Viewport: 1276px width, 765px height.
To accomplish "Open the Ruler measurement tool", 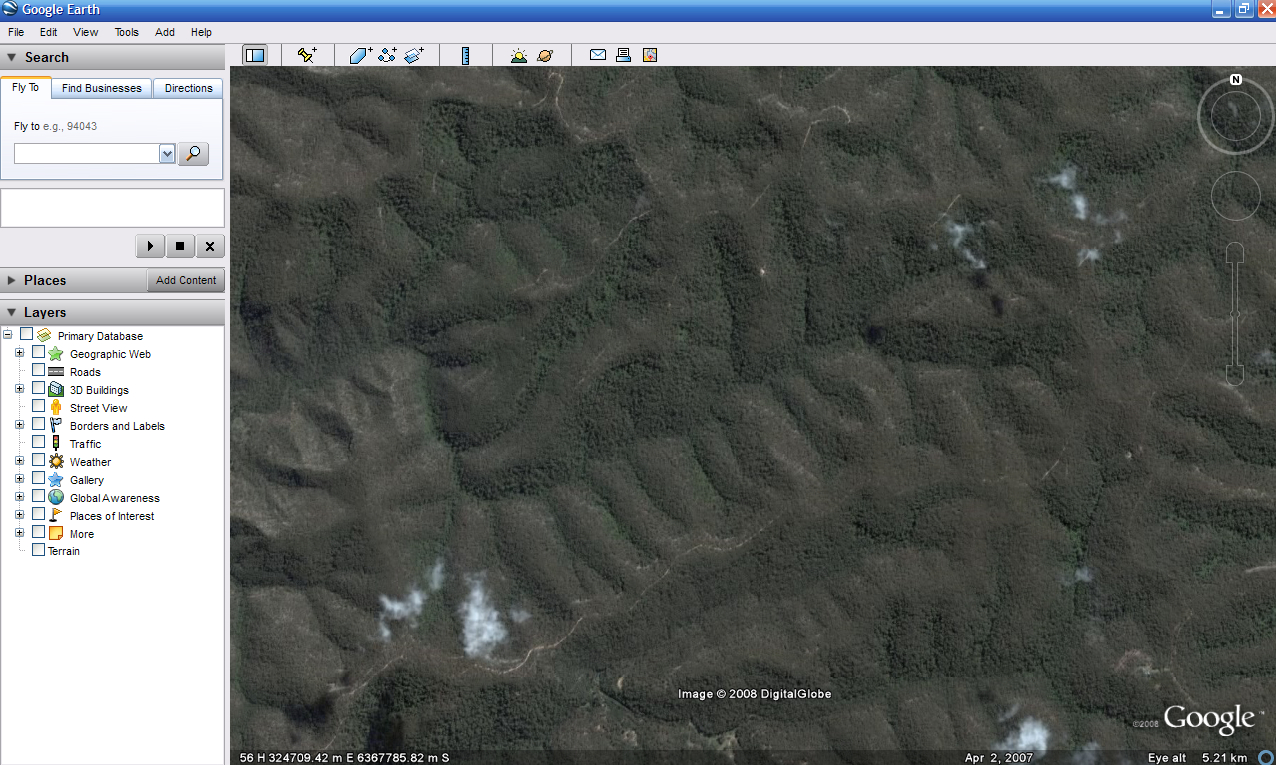I will 465,56.
